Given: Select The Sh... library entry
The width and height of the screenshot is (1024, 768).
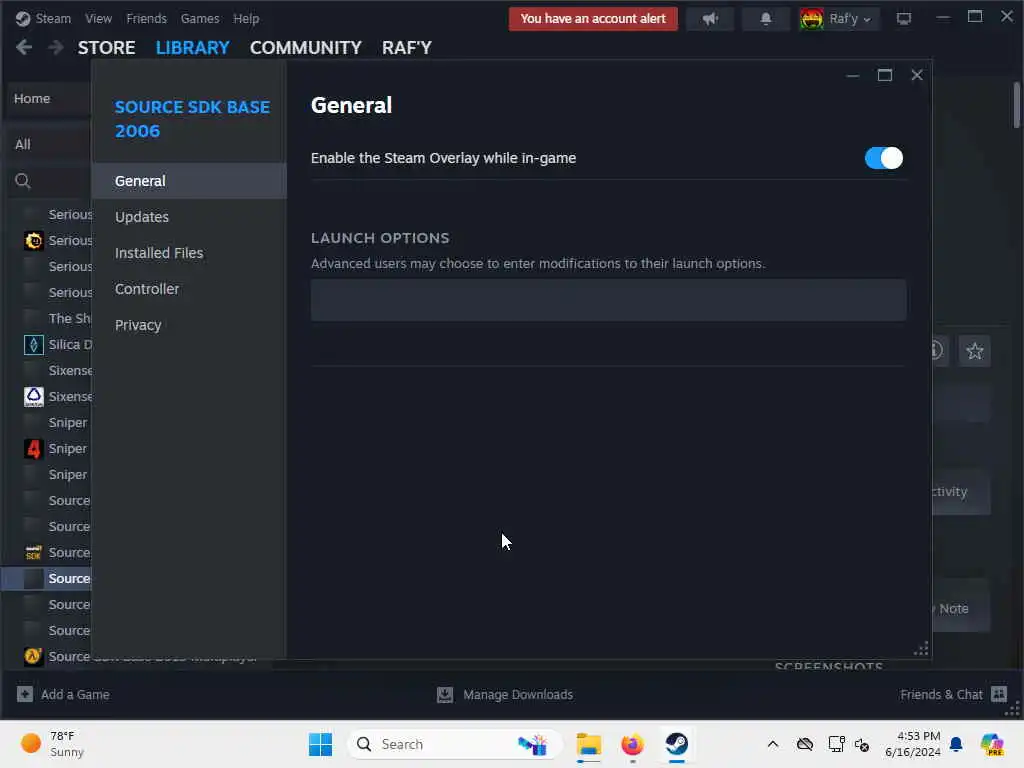Looking at the screenshot, I should [69, 318].
